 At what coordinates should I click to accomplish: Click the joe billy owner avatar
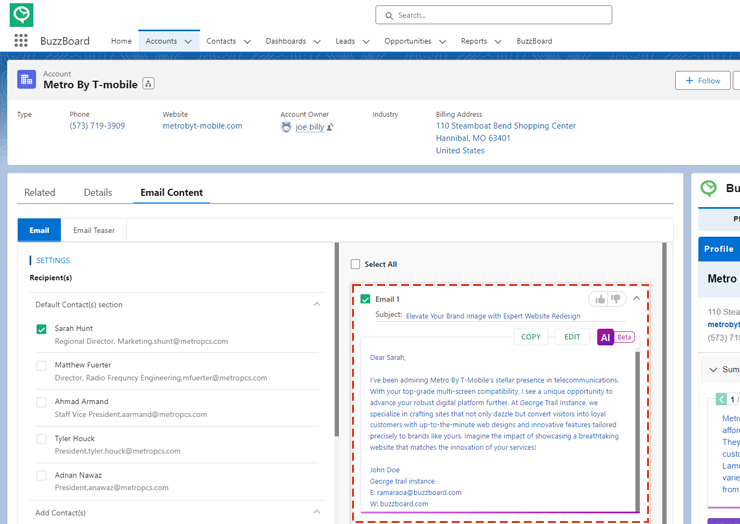286,127
